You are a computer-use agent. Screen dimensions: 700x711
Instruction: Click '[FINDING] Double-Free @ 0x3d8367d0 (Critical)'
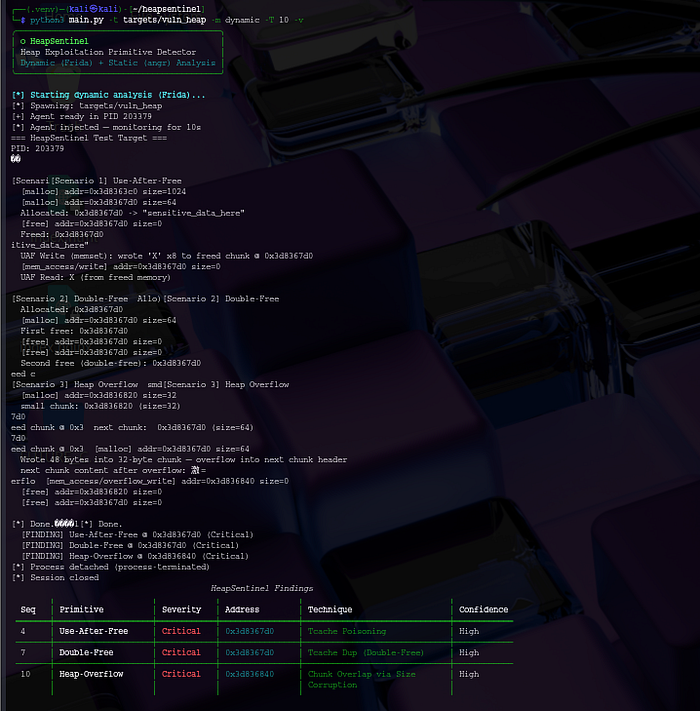click(130, 545)
